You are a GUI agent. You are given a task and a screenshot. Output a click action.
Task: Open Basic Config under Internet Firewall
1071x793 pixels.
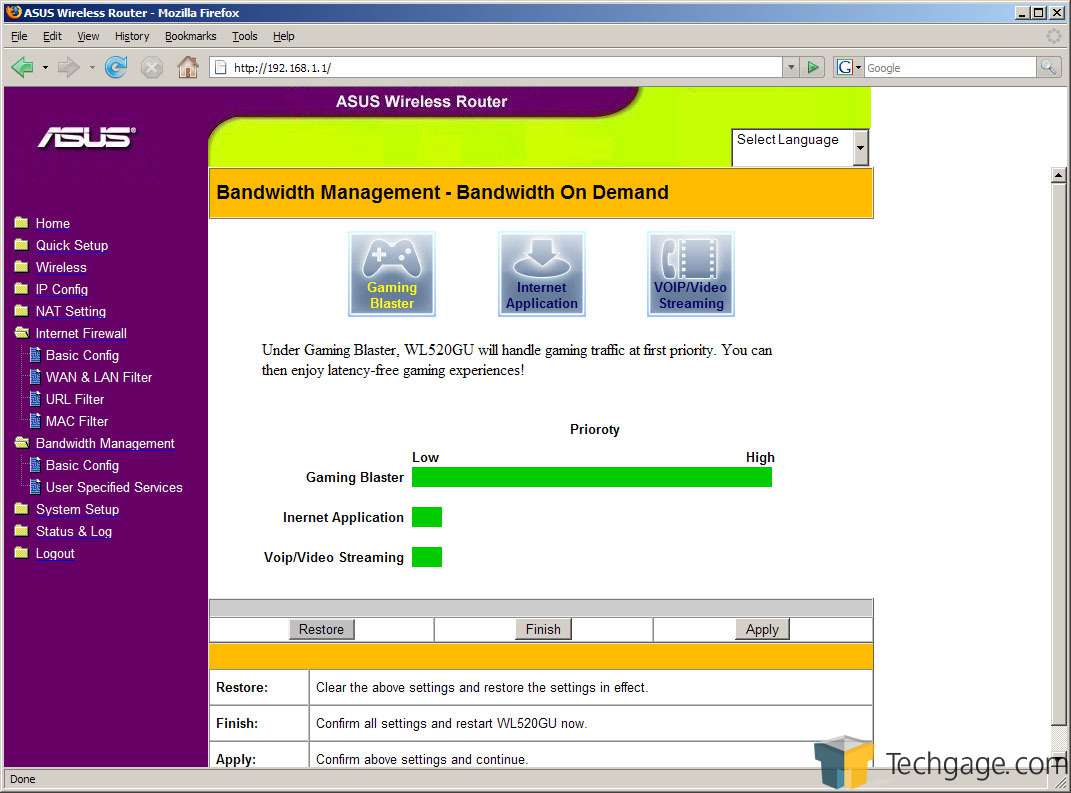[x=82, y=355]
